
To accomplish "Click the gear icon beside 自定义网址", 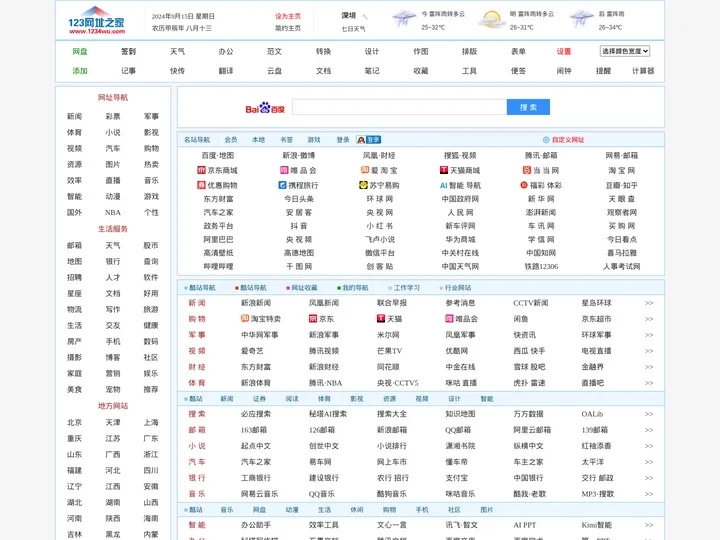I will click(546, 140).
